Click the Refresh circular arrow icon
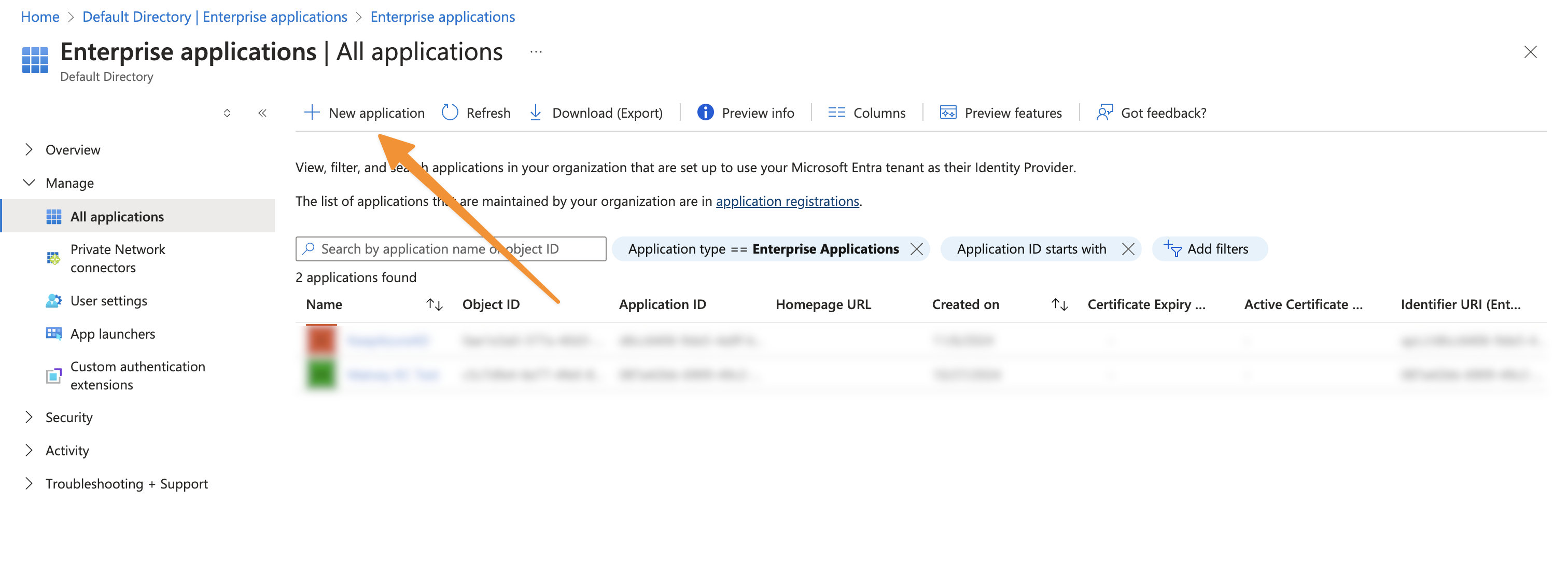This screenshot has width=1568, height=586. 449,113
